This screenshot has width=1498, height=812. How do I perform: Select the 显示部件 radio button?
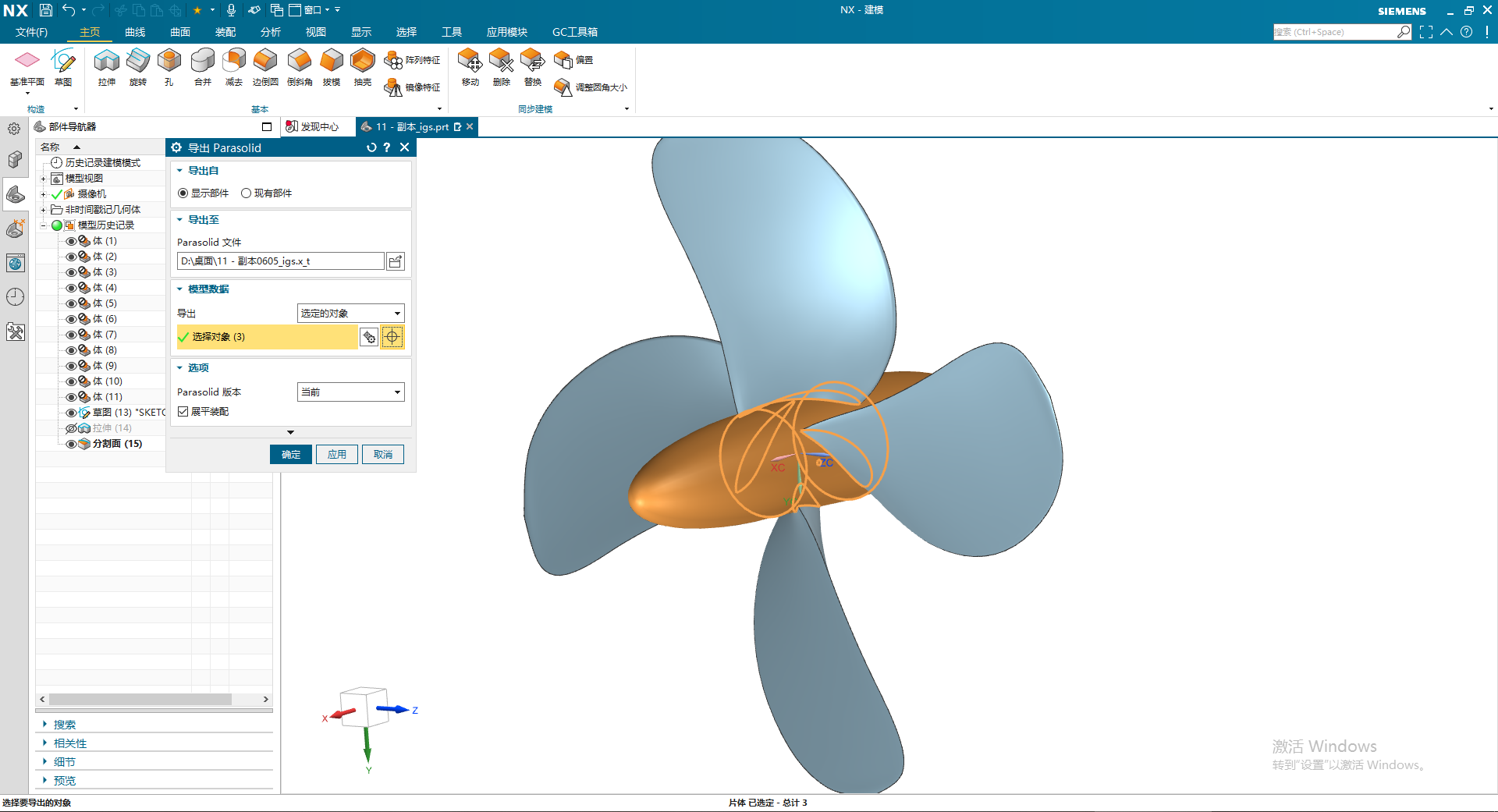click(x=183, y=193)
